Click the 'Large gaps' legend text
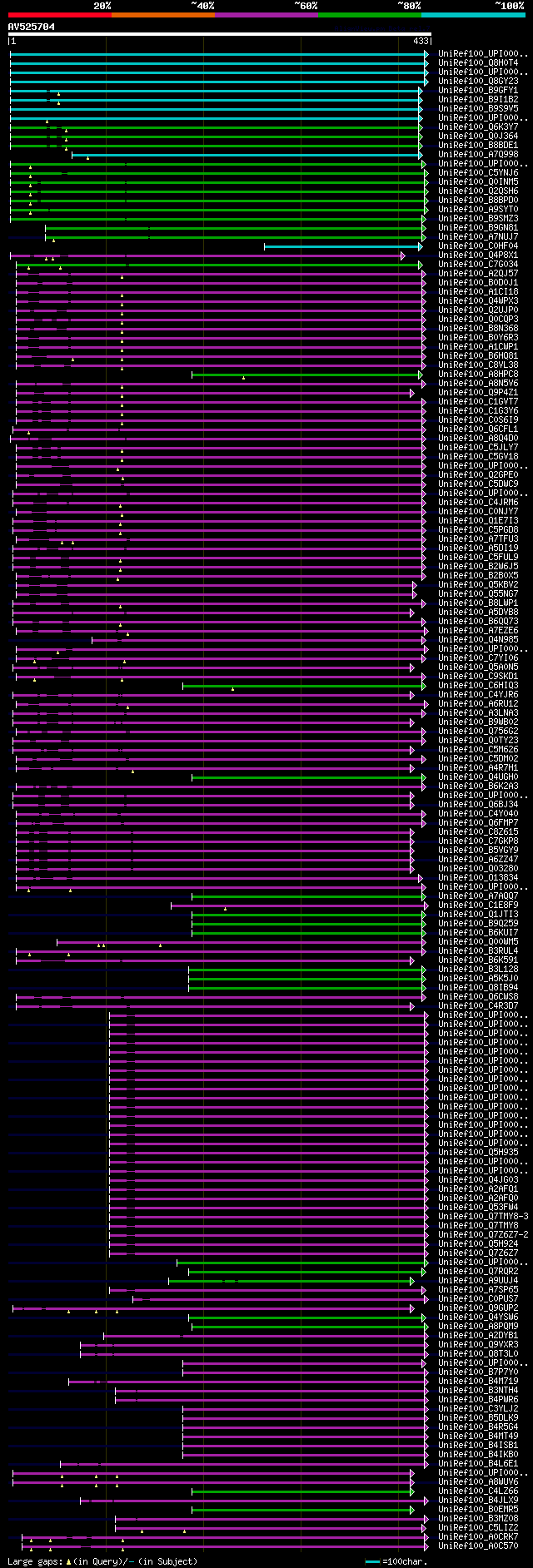Image resolution: width=533 pixels, height=1568 pixels. pos(35,1561)
